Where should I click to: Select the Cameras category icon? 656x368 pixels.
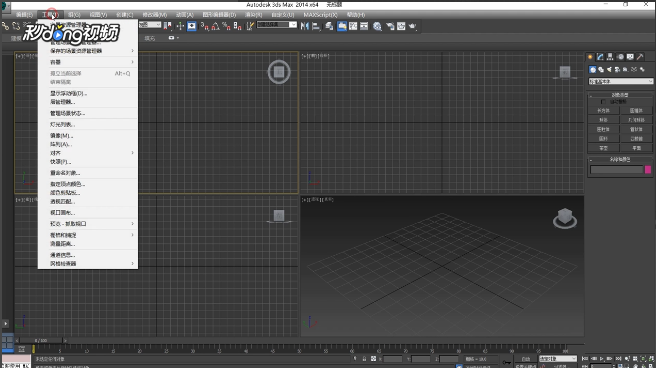tap(617, 69)
